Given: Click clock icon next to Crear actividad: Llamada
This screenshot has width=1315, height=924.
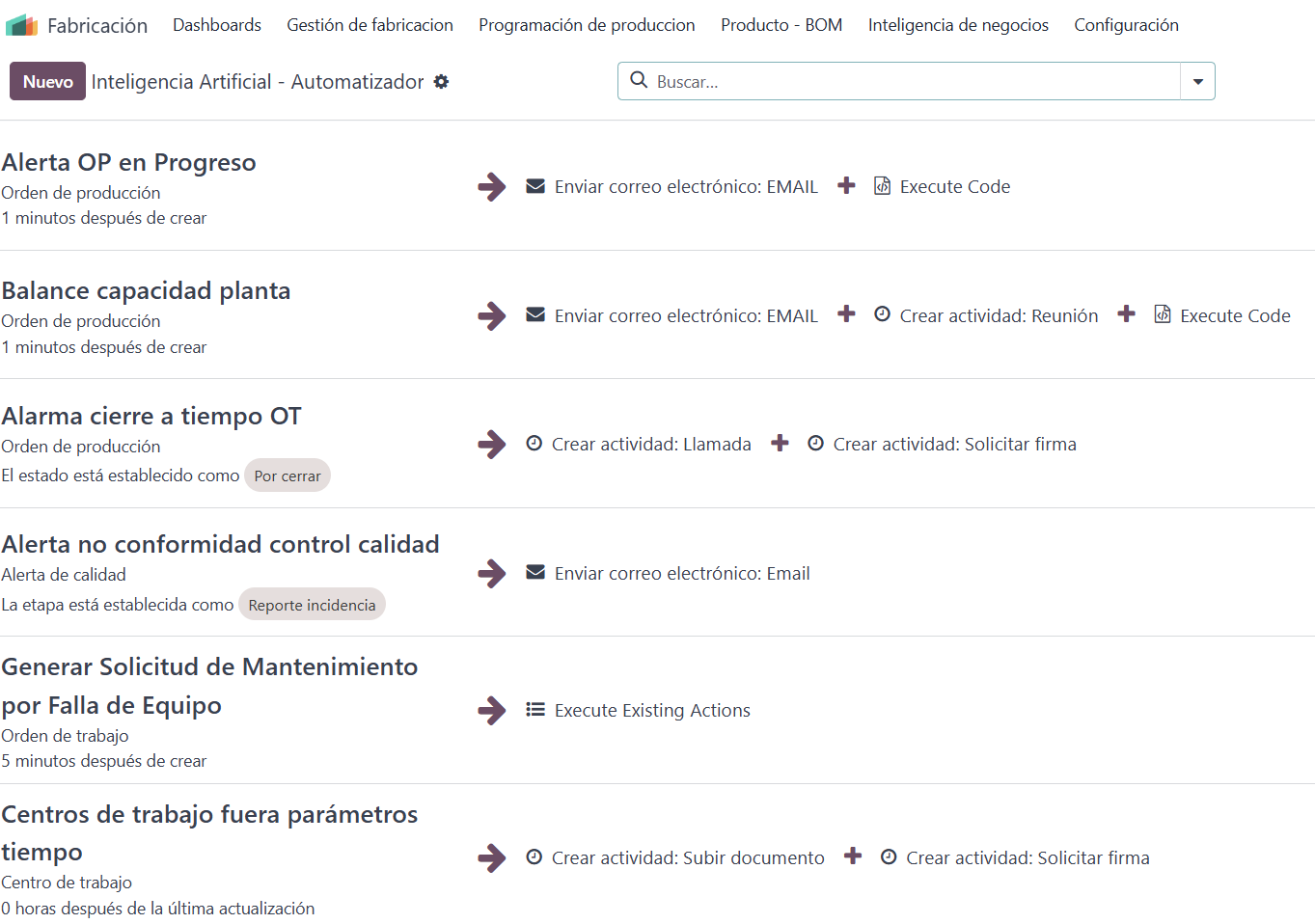Looking at the screenshot, I should [x=534, y=444].
